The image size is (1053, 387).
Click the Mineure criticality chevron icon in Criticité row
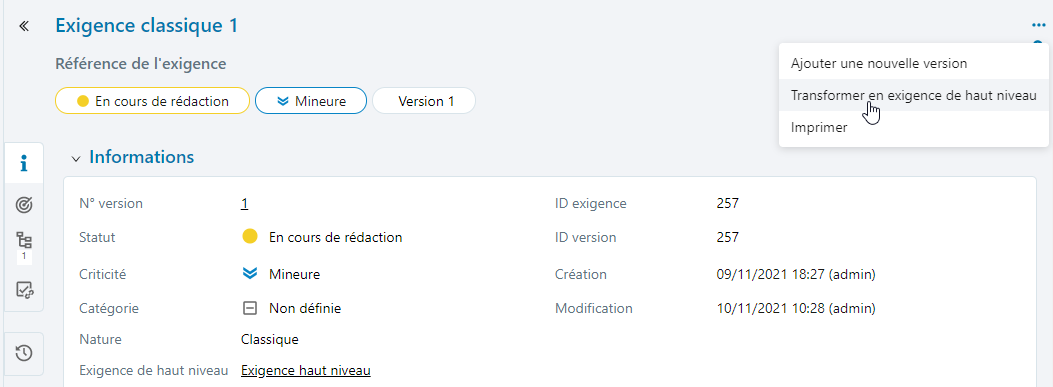tap(250, 273)
